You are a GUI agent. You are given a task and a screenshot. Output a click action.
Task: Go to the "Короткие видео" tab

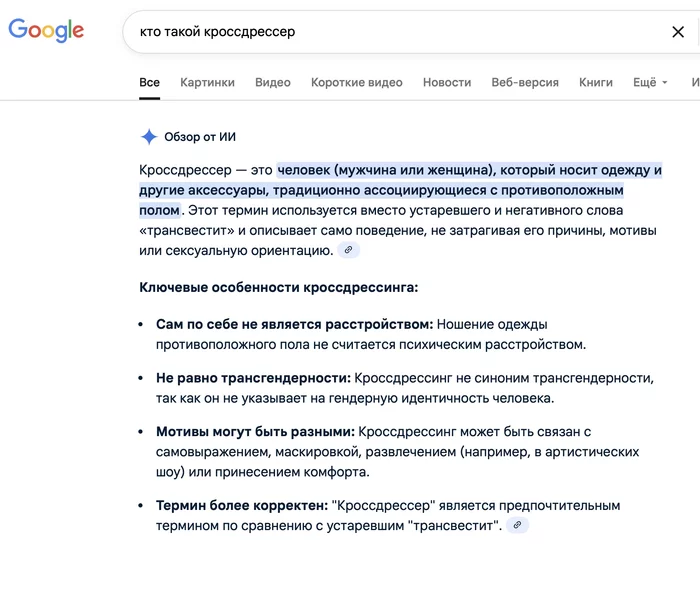coord(357,83)
